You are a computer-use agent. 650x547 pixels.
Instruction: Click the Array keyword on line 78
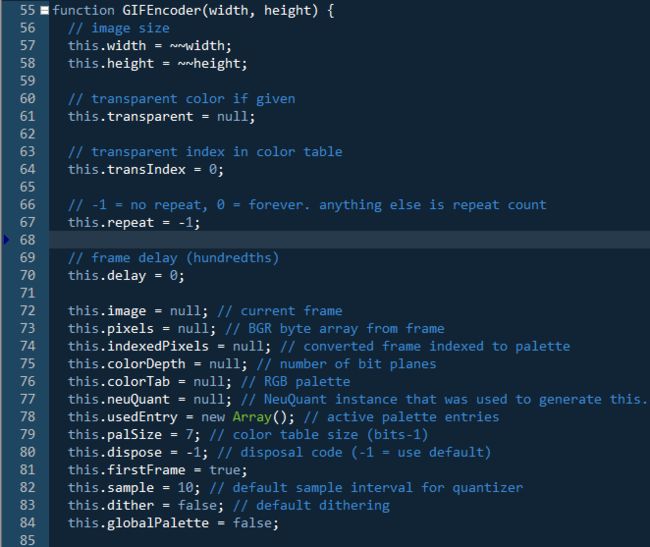tap(252, 417)
